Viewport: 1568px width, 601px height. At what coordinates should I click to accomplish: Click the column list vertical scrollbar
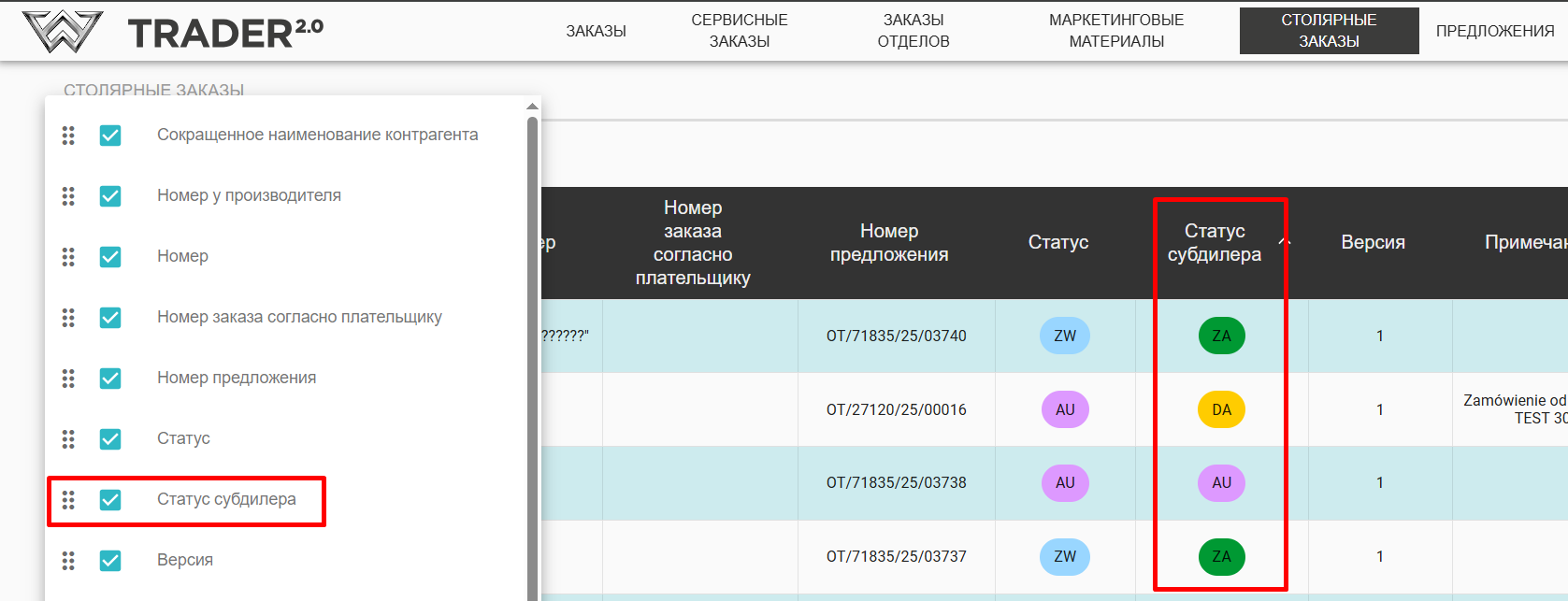532,355
